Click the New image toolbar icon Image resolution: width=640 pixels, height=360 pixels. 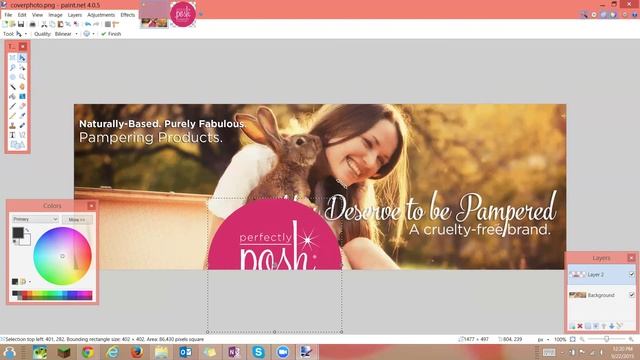(x=4, y=24)
